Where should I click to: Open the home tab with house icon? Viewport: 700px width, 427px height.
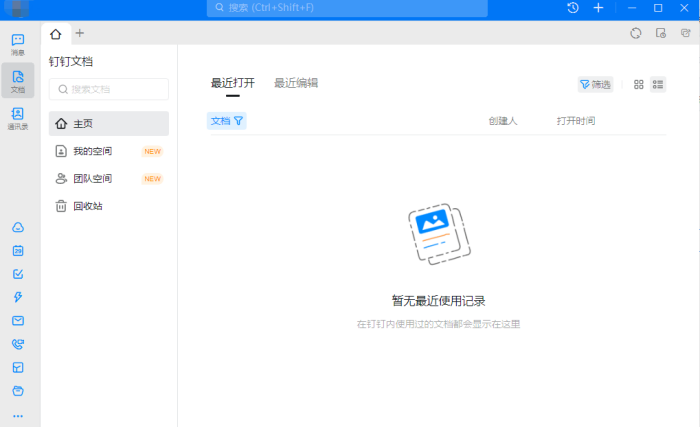click(56, 34)
